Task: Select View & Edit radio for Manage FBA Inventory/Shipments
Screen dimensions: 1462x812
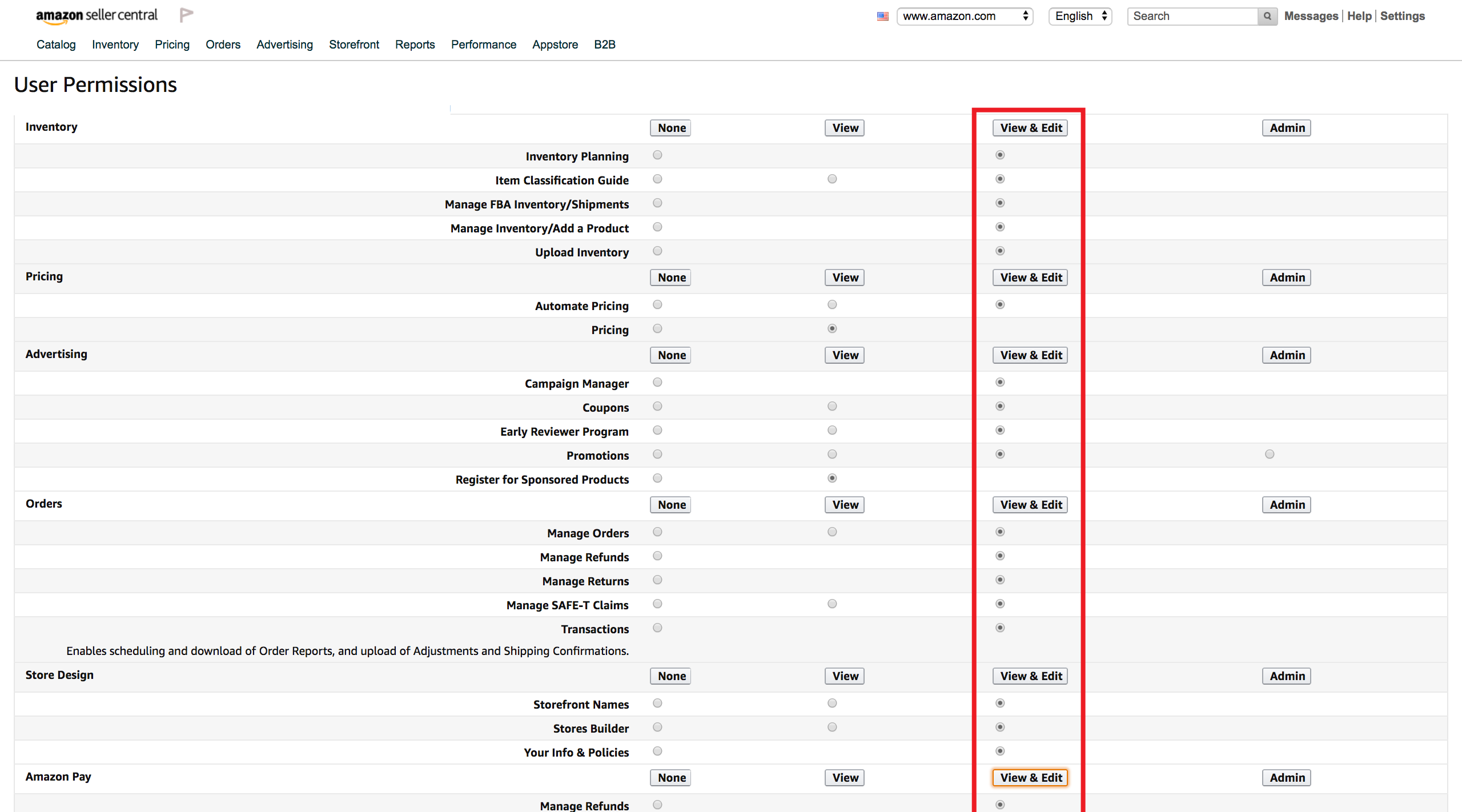Action: (1000, 203)
